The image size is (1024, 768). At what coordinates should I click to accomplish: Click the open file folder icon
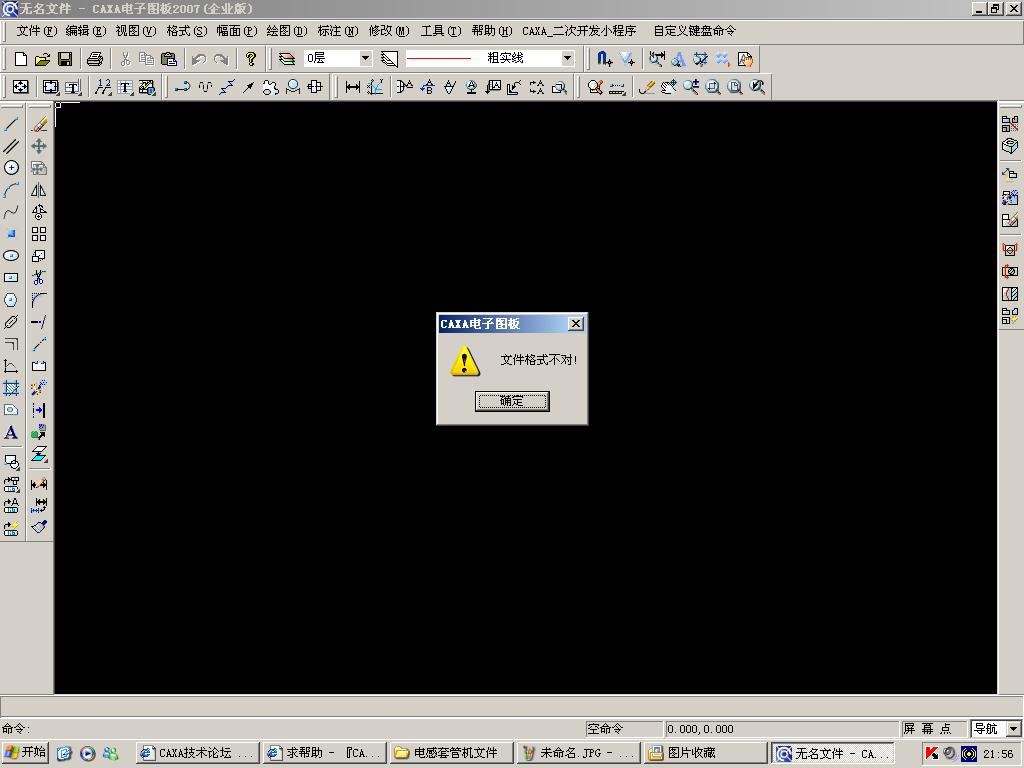(42, 59)
